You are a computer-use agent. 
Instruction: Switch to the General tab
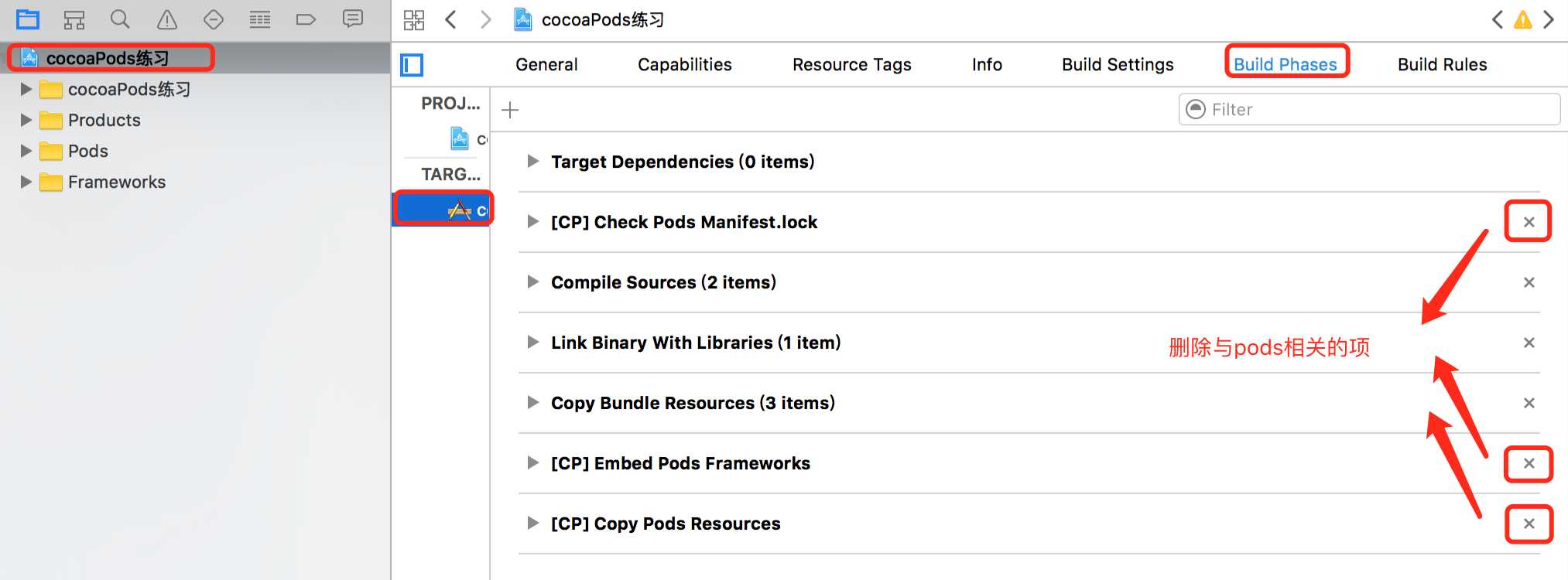point(546,65)
